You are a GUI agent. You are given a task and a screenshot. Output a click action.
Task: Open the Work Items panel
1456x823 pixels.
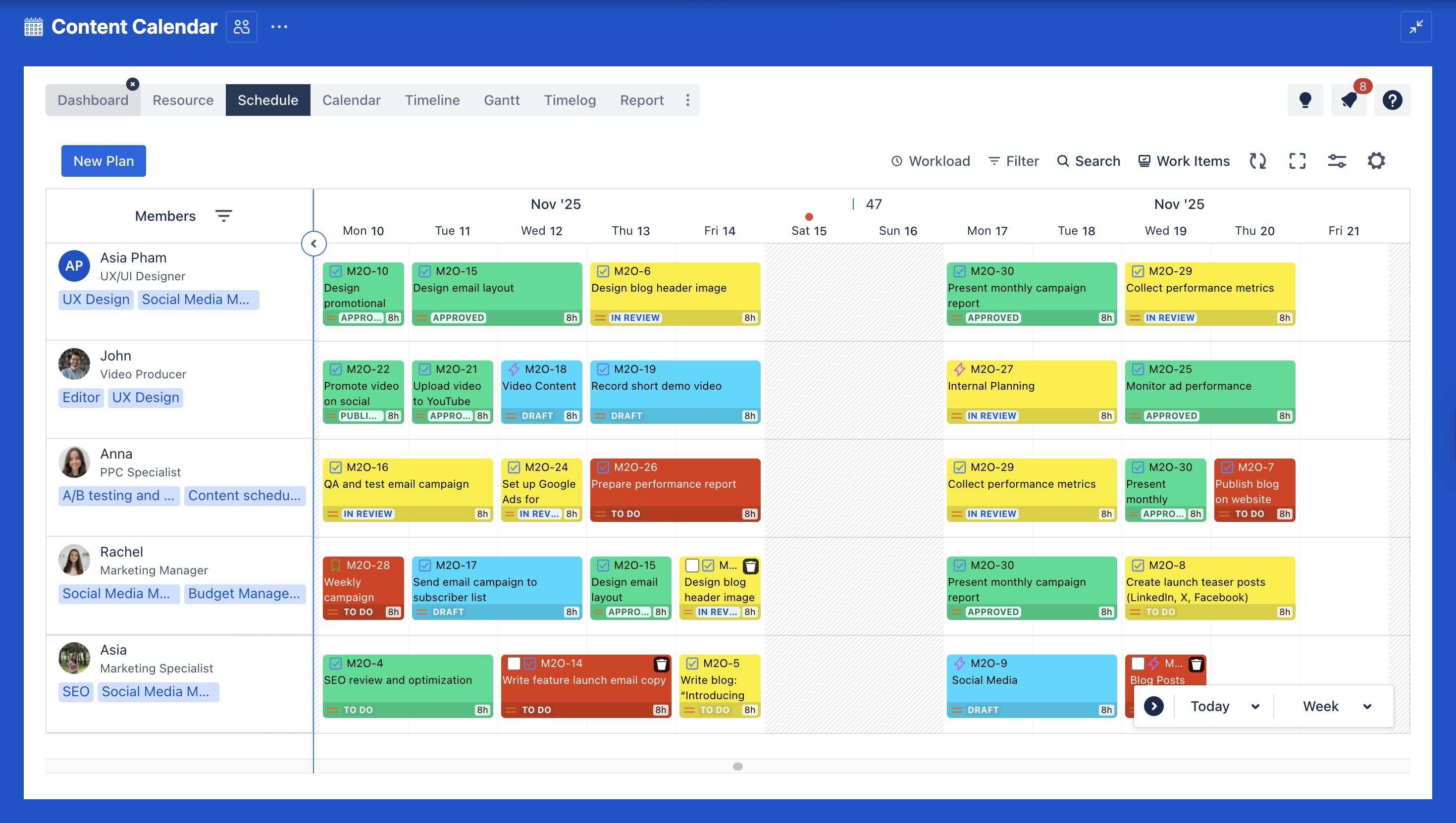(1184, 161)
